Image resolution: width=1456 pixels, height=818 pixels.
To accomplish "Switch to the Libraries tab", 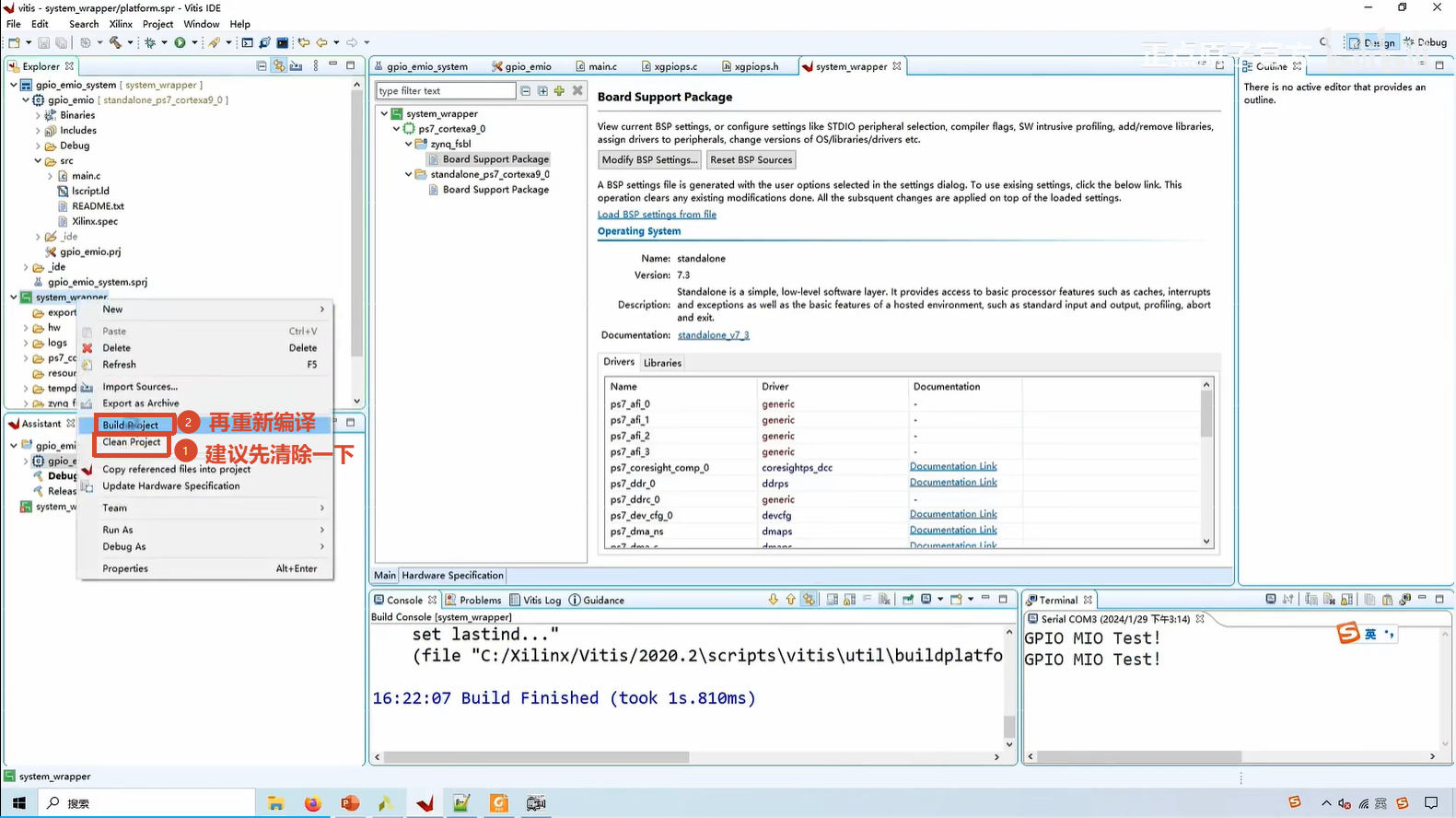I will pos(662,363).
